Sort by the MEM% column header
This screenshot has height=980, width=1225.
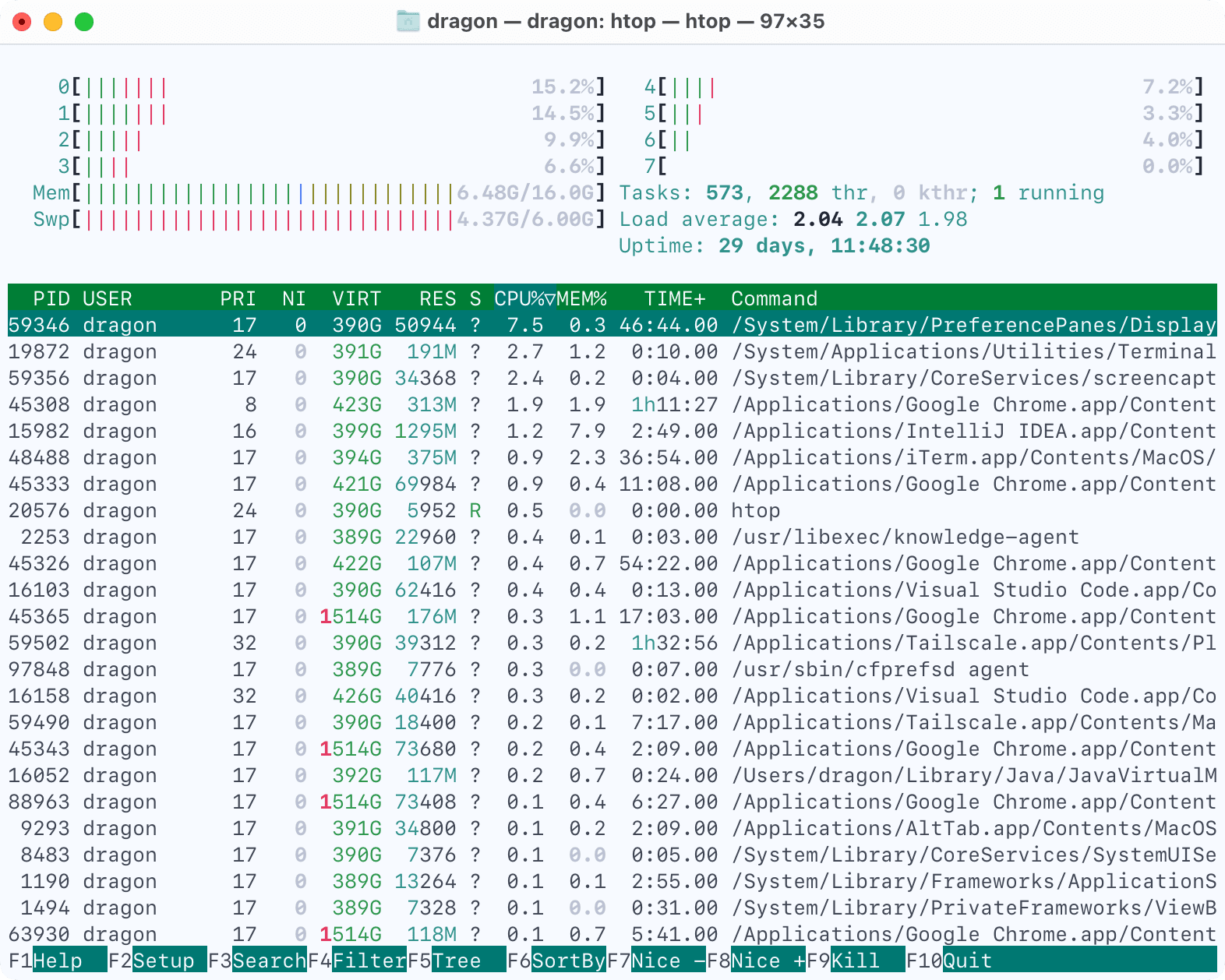point(581,298)
